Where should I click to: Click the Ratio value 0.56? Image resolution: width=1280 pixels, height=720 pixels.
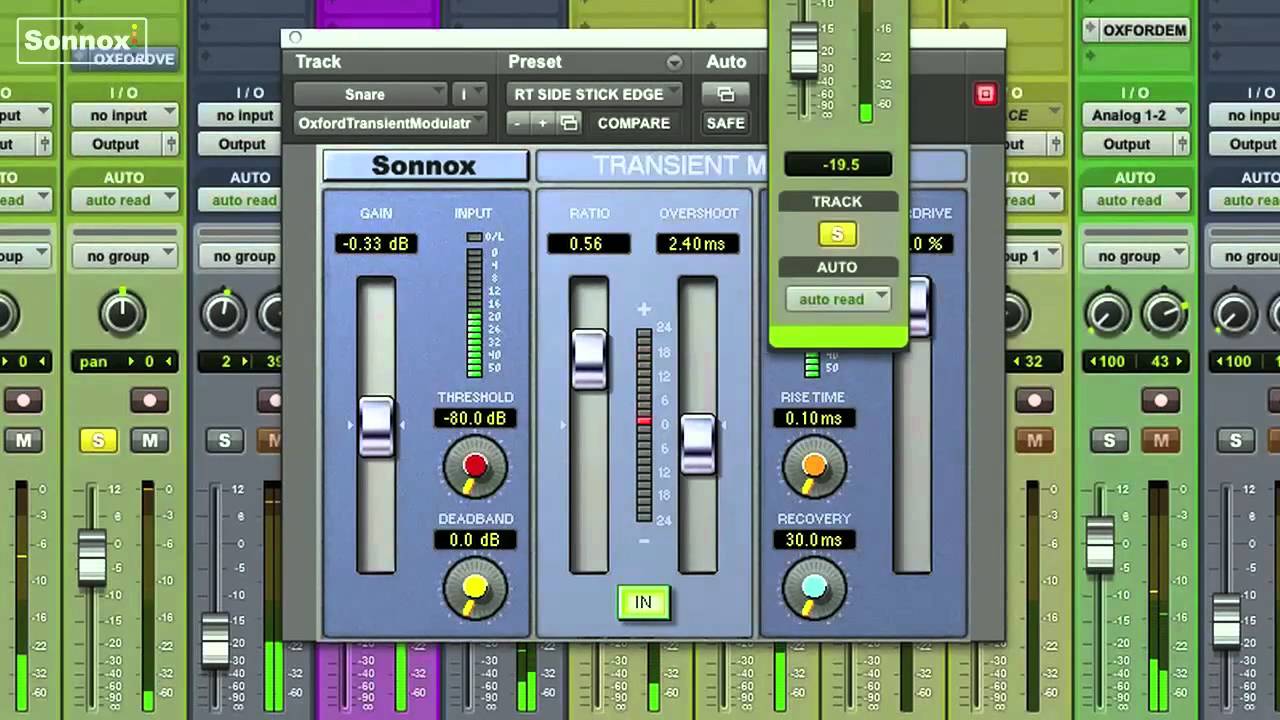coord(589,243)
